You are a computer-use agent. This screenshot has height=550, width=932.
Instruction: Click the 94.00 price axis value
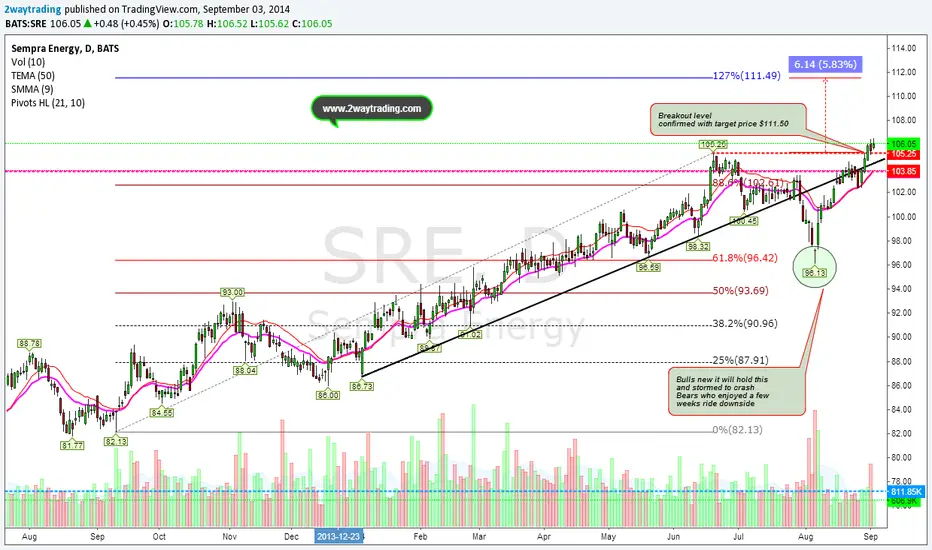point(903,289)
